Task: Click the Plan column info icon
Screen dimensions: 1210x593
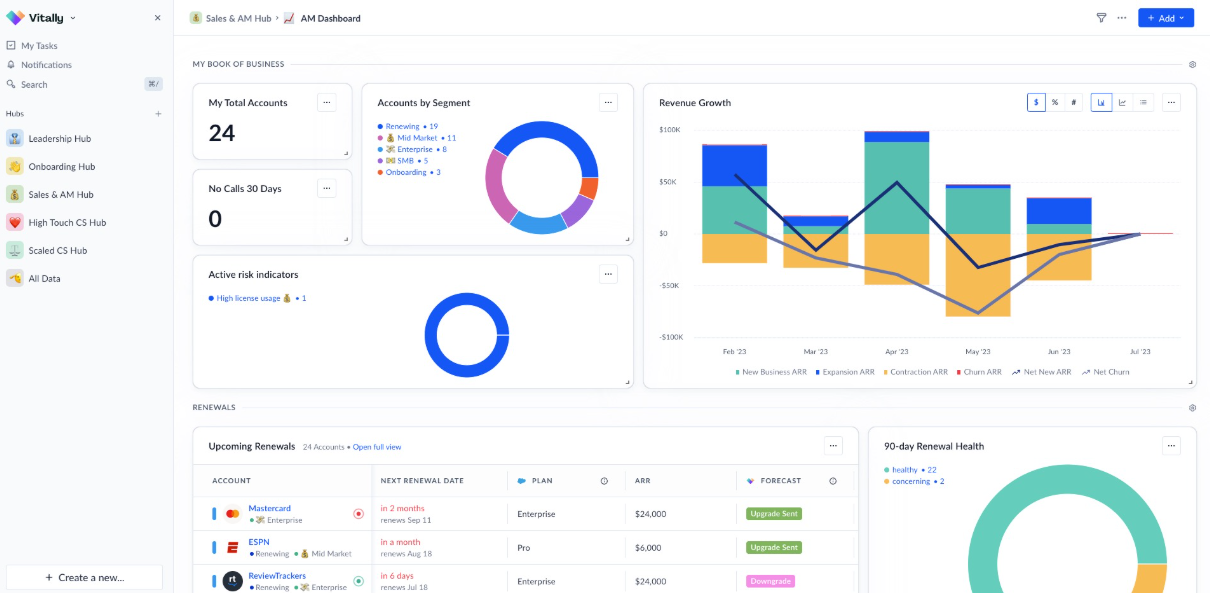Action: coord(604,481)
